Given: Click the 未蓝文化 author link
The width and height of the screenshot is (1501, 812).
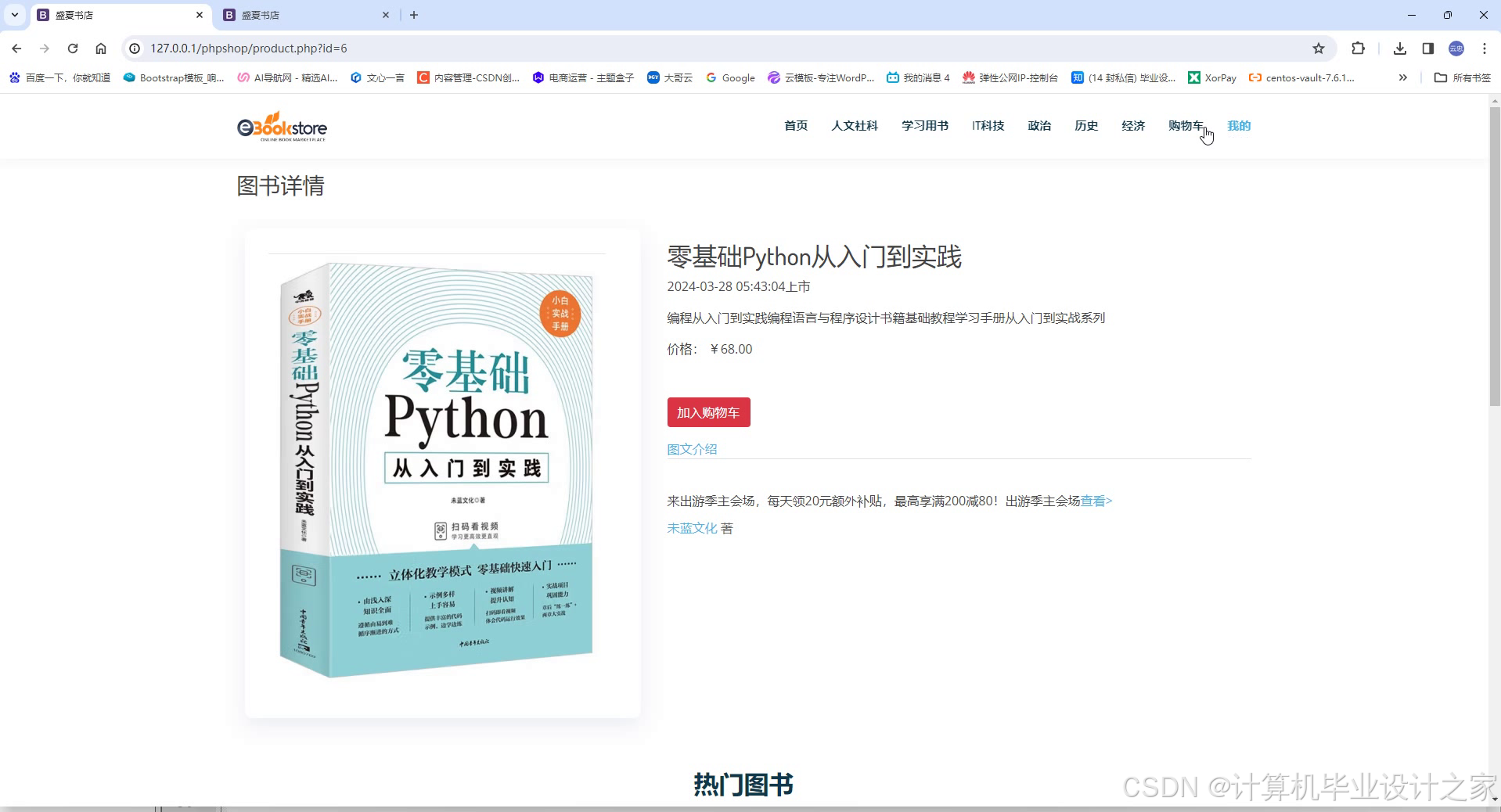Looking at the screenshot, I should click(692, 528).
